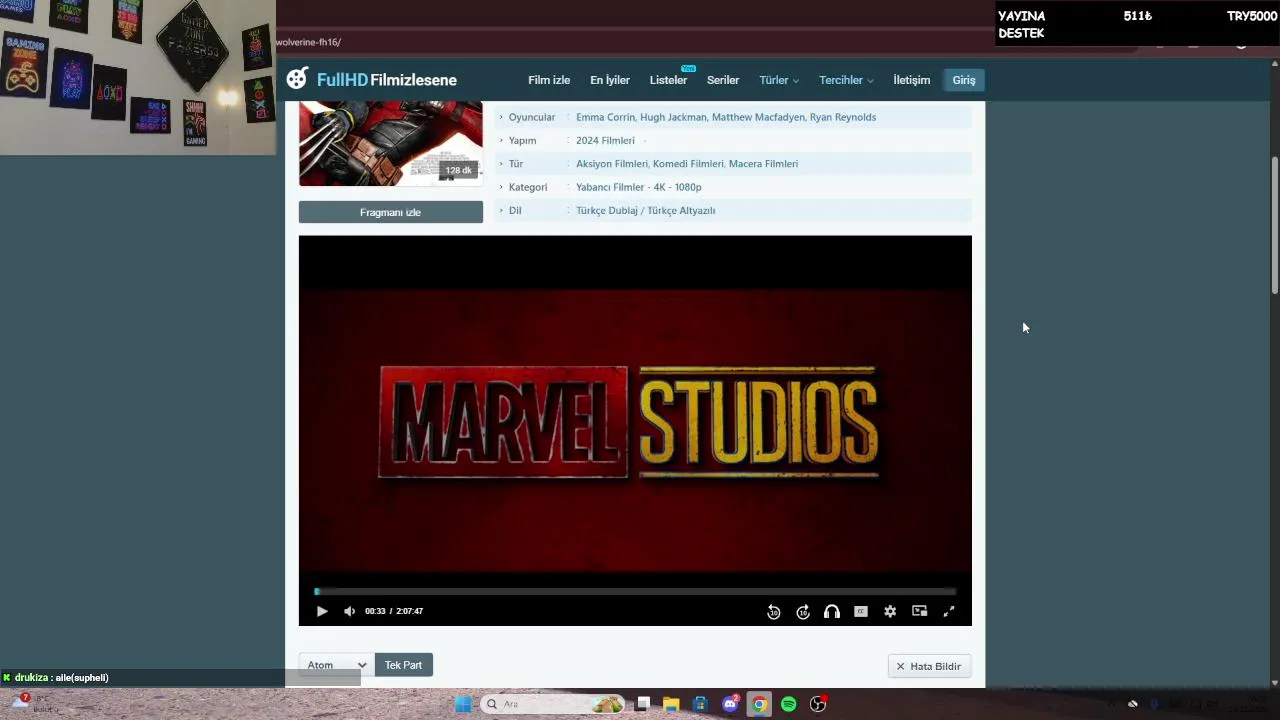Open Spotify from the taskbar

pos(788,704)
